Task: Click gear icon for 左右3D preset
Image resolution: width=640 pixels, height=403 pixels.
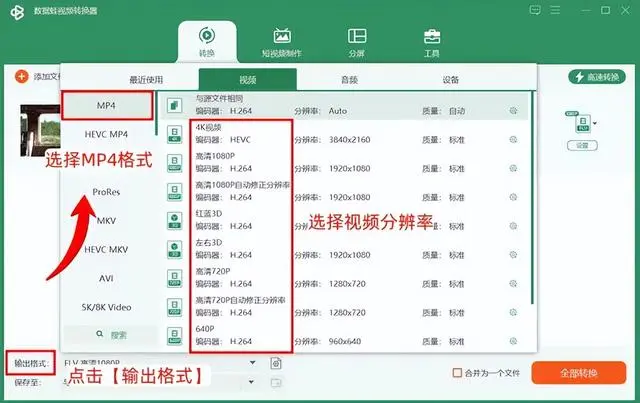Action: click(x=513, y=255)
